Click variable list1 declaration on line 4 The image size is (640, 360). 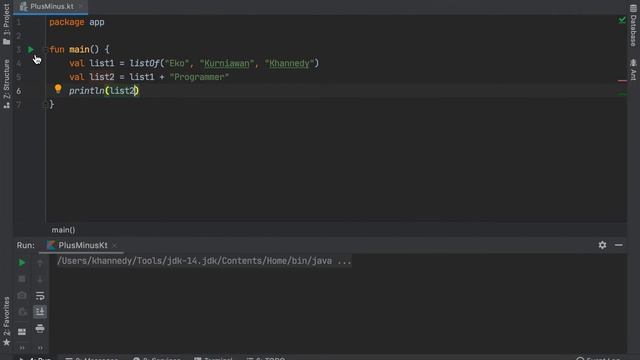click(102, 63)
